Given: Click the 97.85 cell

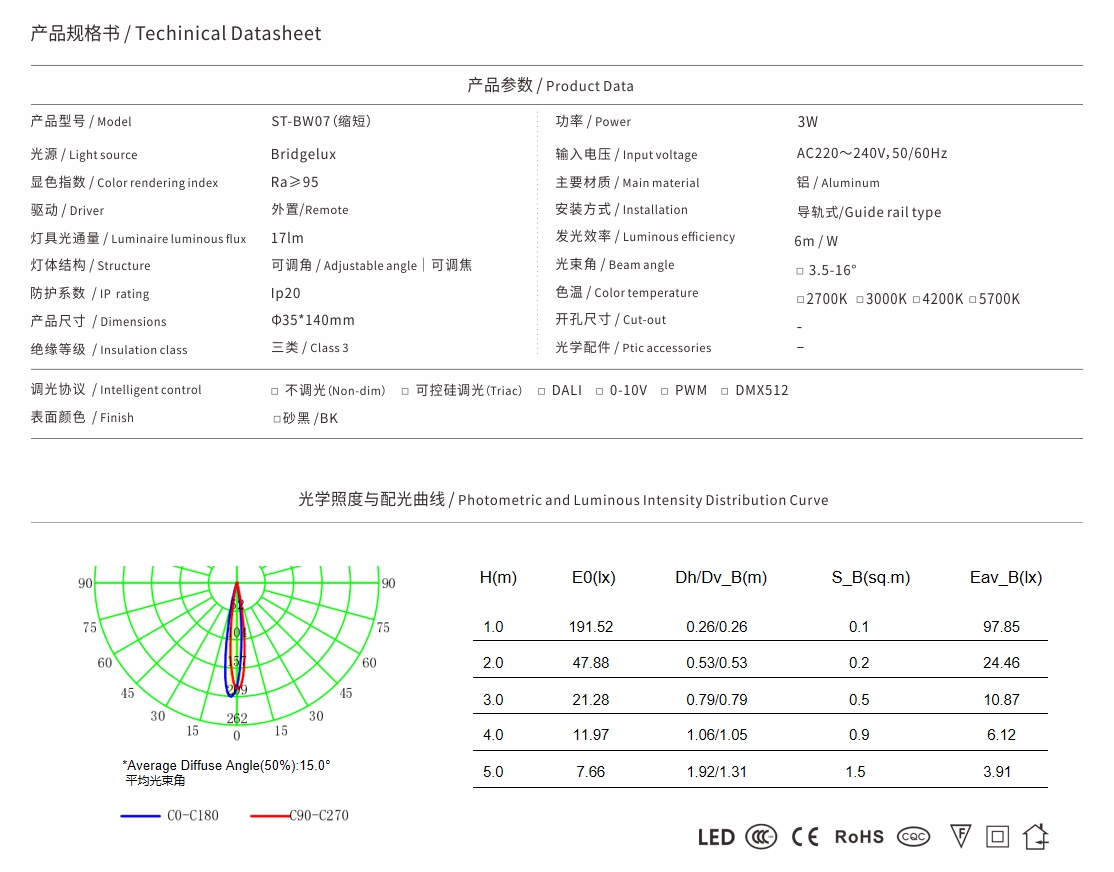Looking at the screenshot, I should (x=1001, y=627).
